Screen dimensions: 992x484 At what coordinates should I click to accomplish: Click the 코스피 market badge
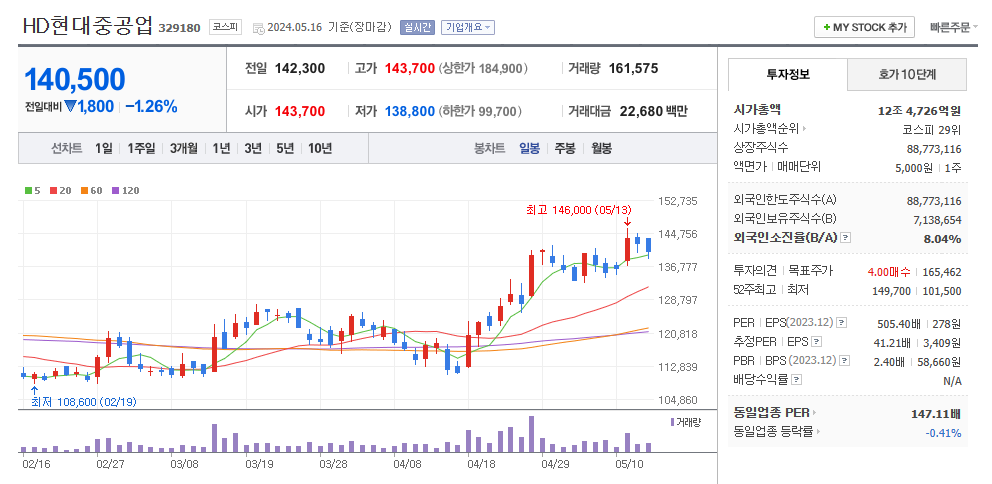tap(225, 27)
